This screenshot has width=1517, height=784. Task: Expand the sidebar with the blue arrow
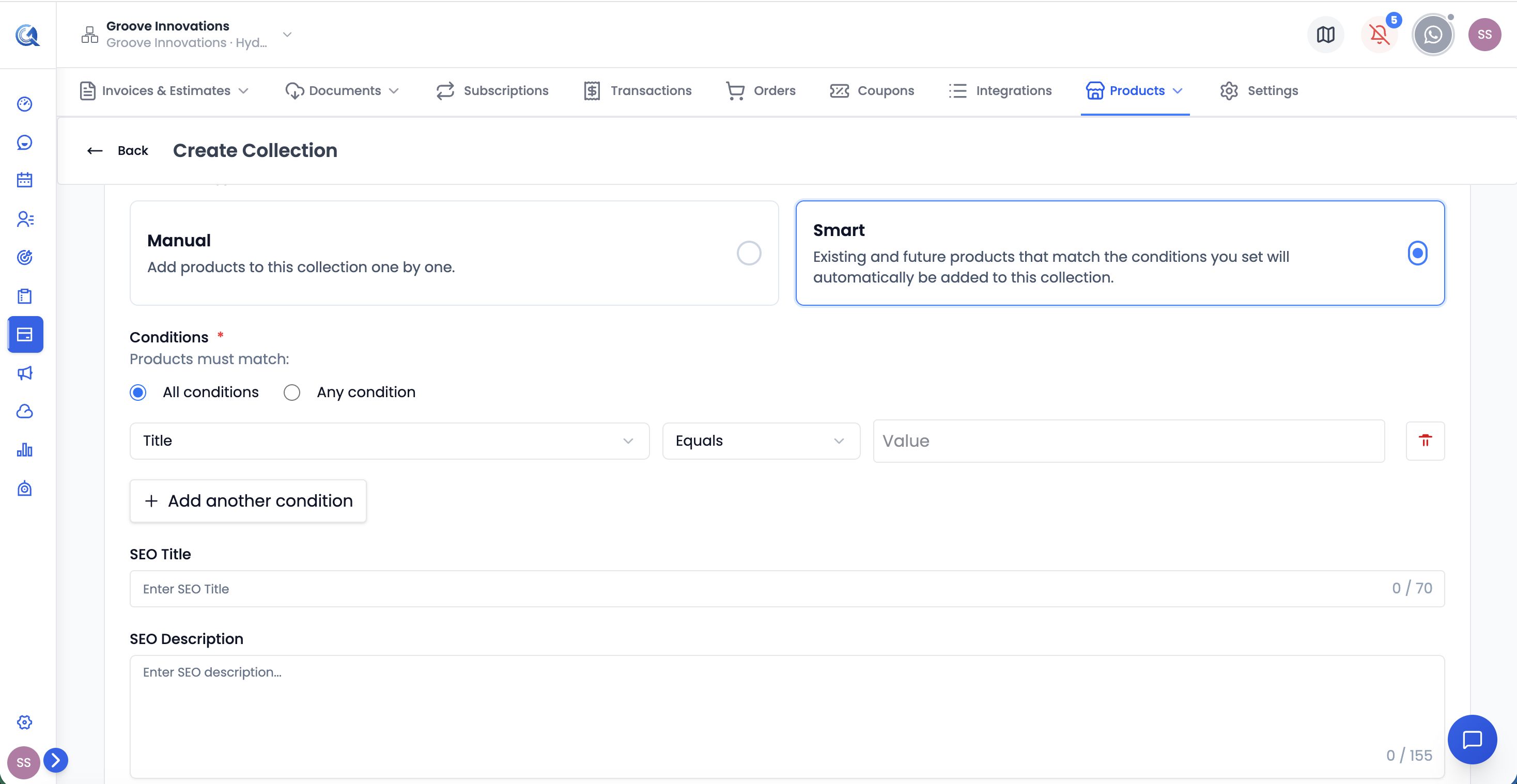(56, 760)
